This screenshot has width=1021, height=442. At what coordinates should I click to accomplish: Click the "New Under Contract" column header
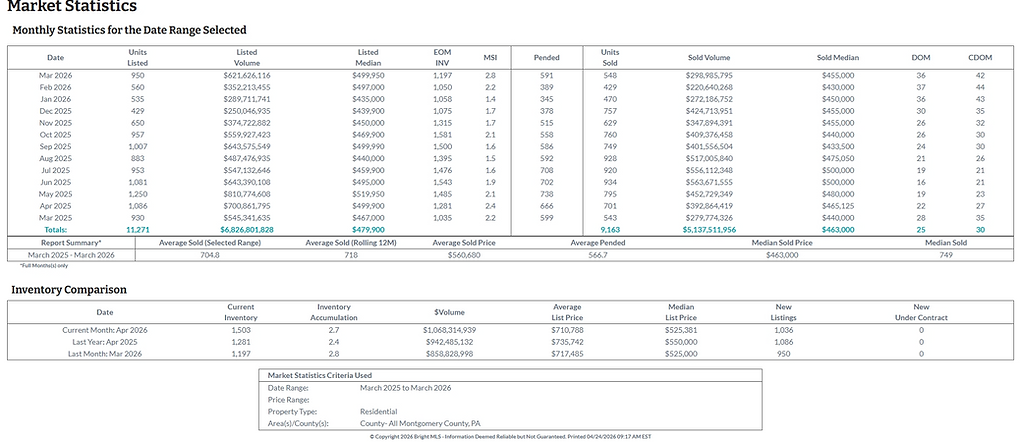[921, 312]
